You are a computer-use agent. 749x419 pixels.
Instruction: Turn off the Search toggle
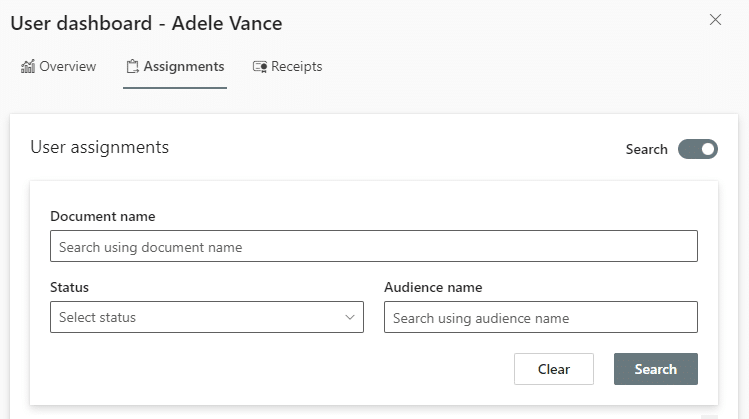pos(697,149)
